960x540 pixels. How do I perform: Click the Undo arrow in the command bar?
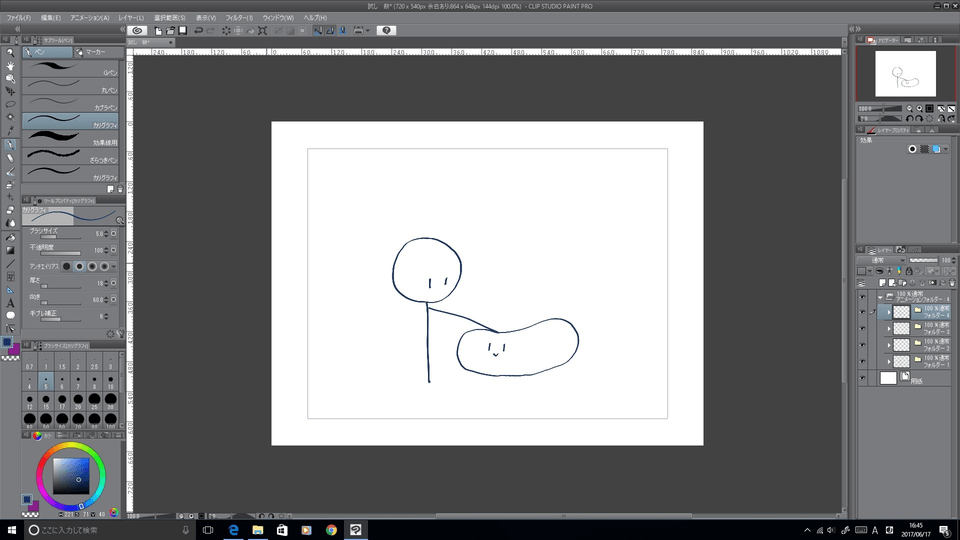point(198,31)
